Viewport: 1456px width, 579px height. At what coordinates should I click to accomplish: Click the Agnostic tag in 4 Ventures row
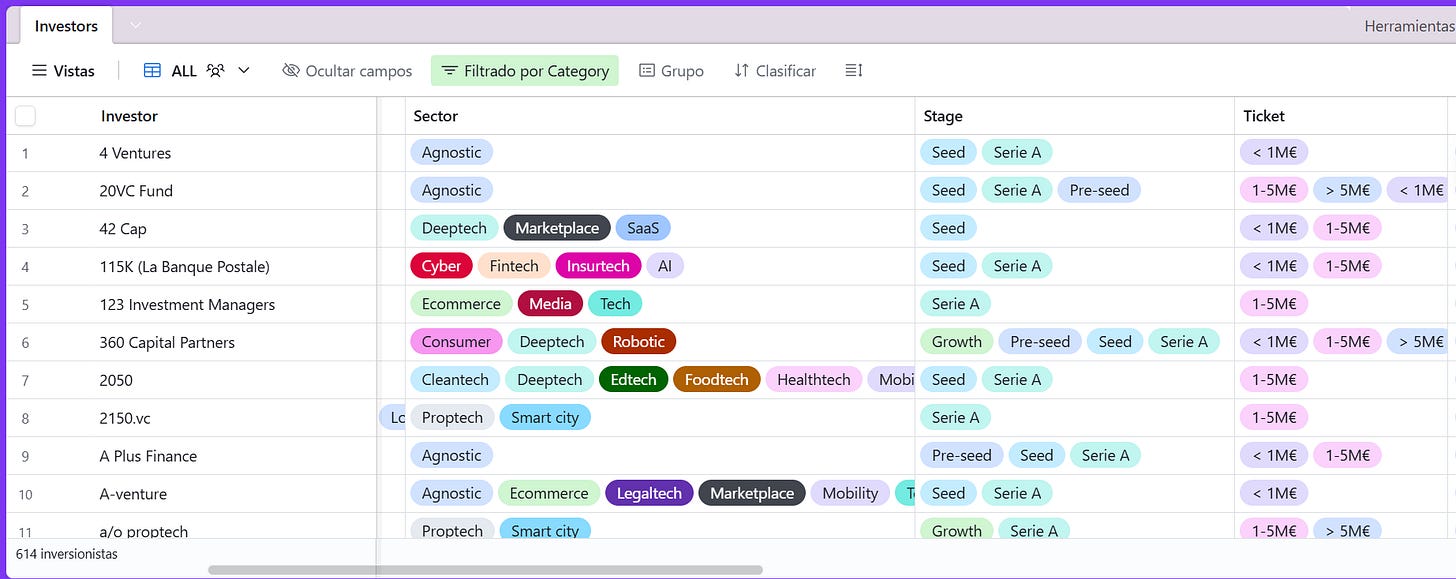451,152
